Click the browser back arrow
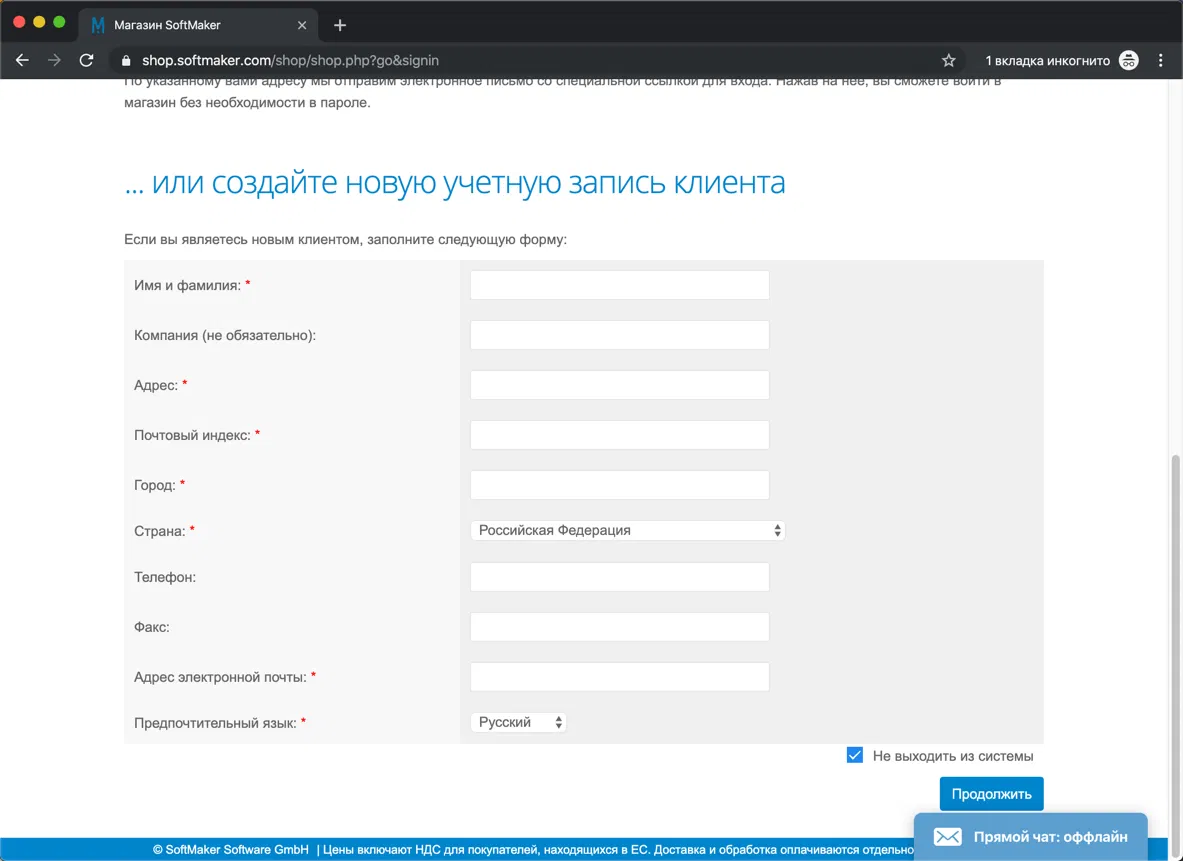This screenshot has width=1183, height=861. [22, 60]
